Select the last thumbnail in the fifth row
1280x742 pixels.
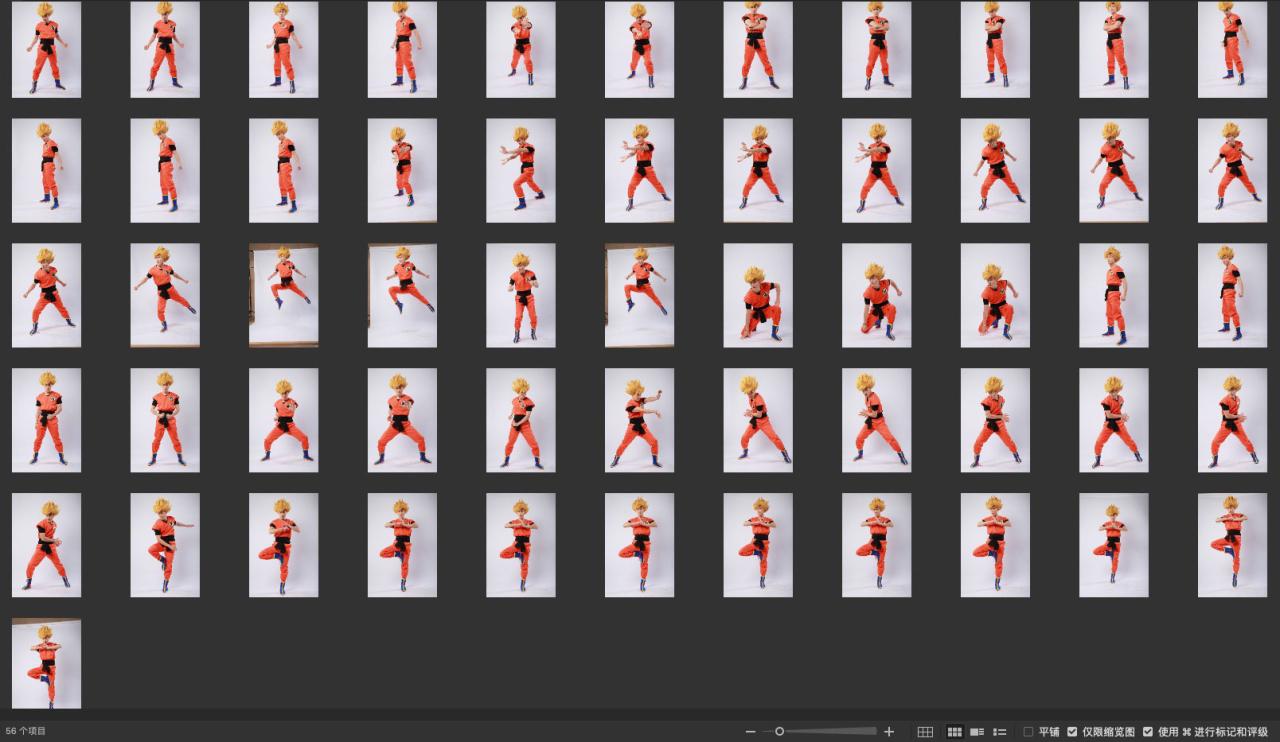pyautogui.click(x=1232, y=545)
